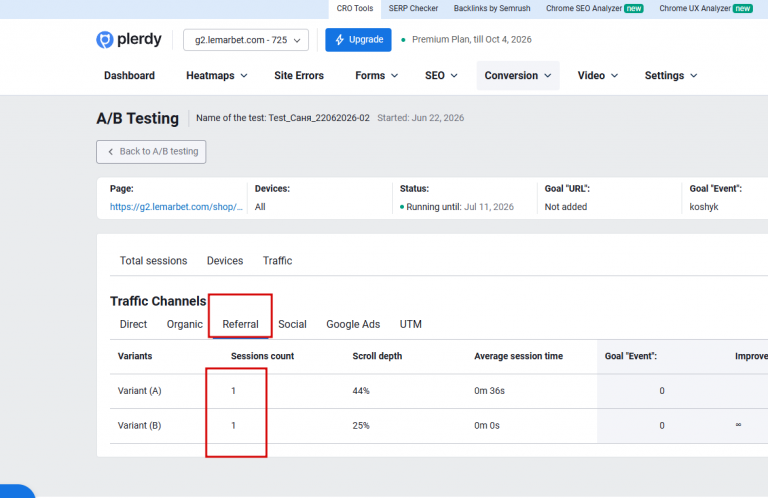Click the Sessions count column header

tap(263, 356)
